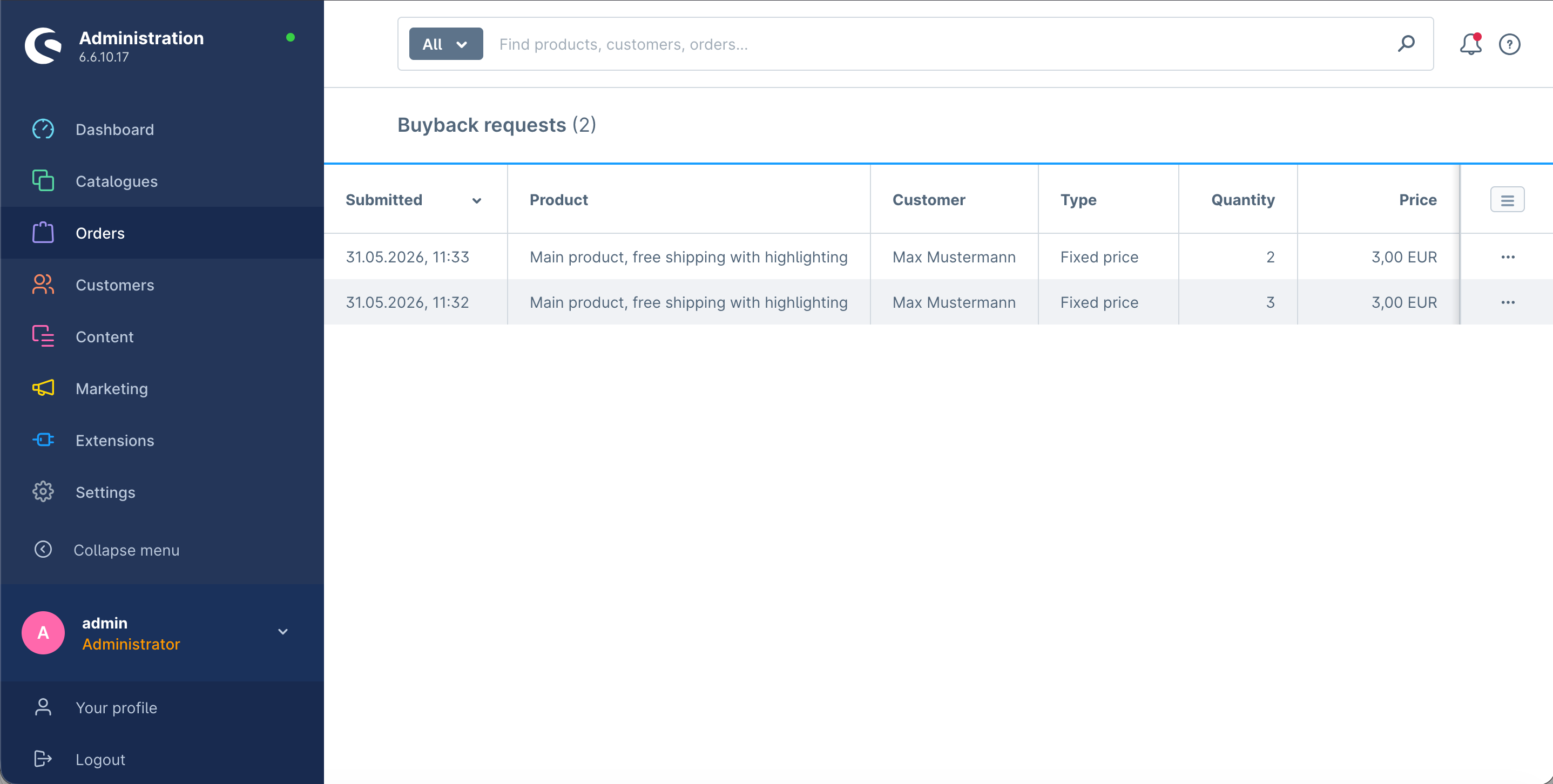Click the Logout link
Image resolution: width=1553 pixels, height=784 pixels.
pyautogui.click(x=100, y=759)
